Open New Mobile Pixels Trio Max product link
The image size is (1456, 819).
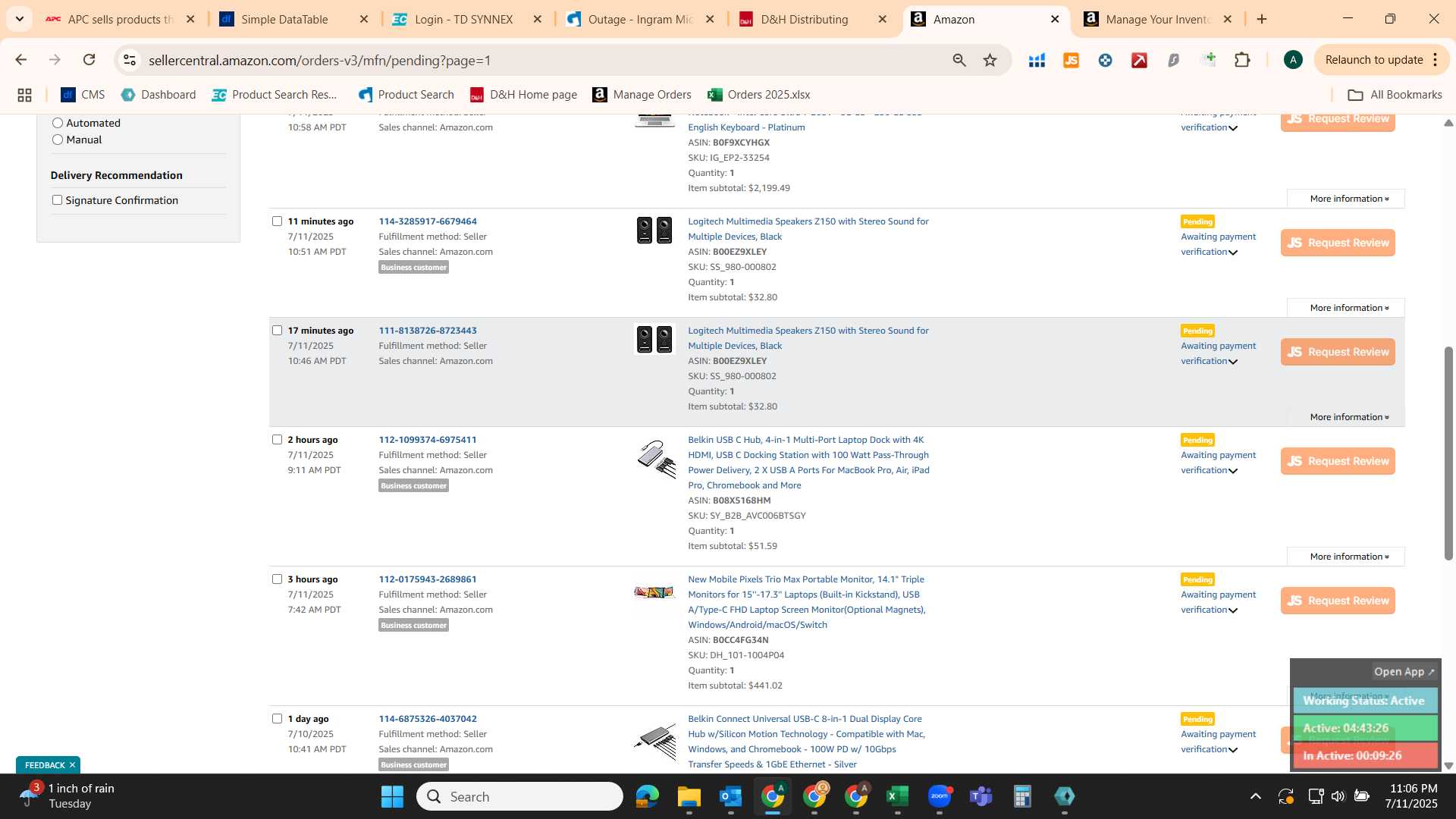click(x=807, y=602)
